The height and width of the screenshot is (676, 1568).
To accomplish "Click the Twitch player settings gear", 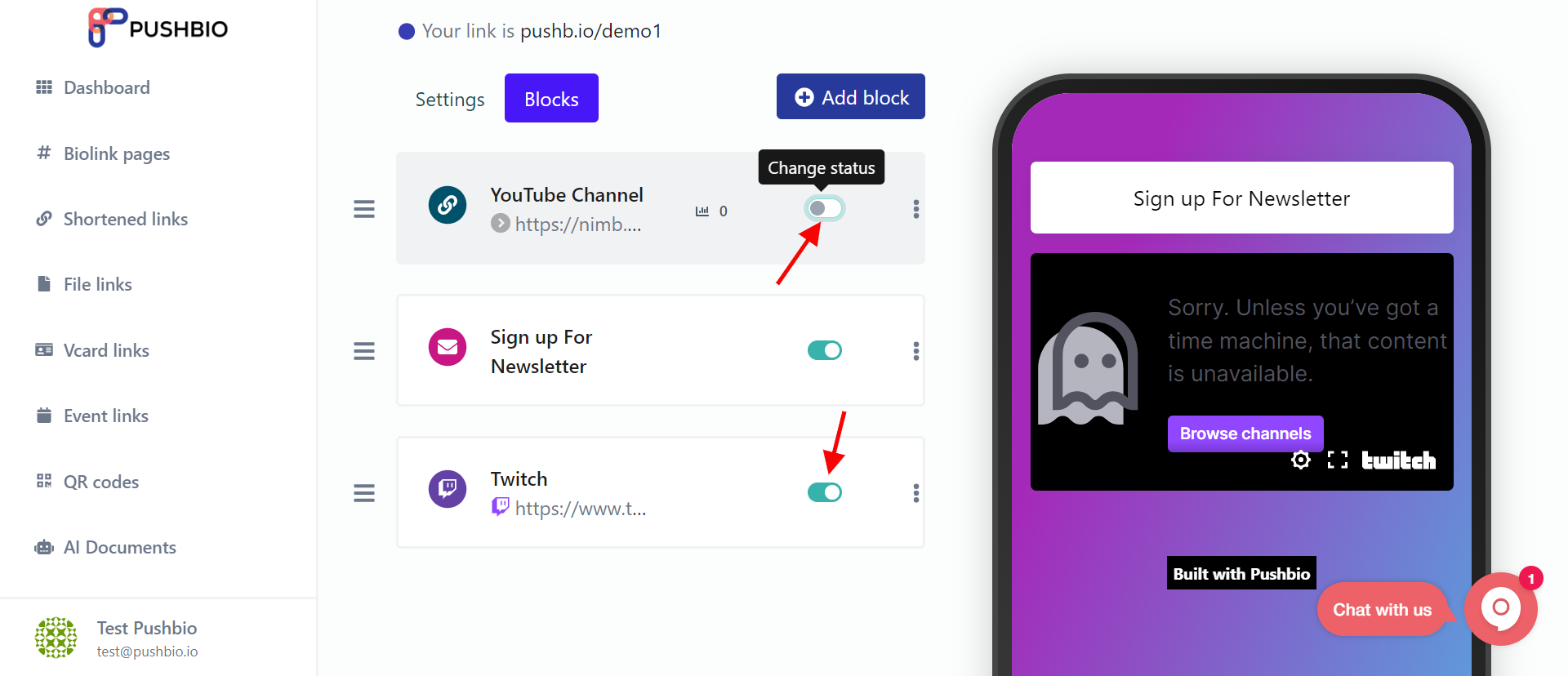I will 1301,460.
